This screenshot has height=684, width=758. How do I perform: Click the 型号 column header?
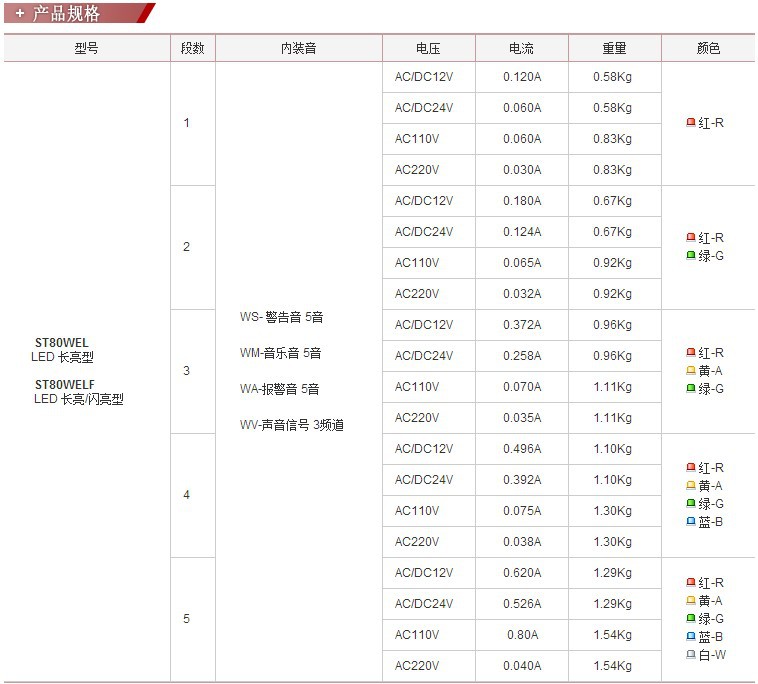click(87, 48)
